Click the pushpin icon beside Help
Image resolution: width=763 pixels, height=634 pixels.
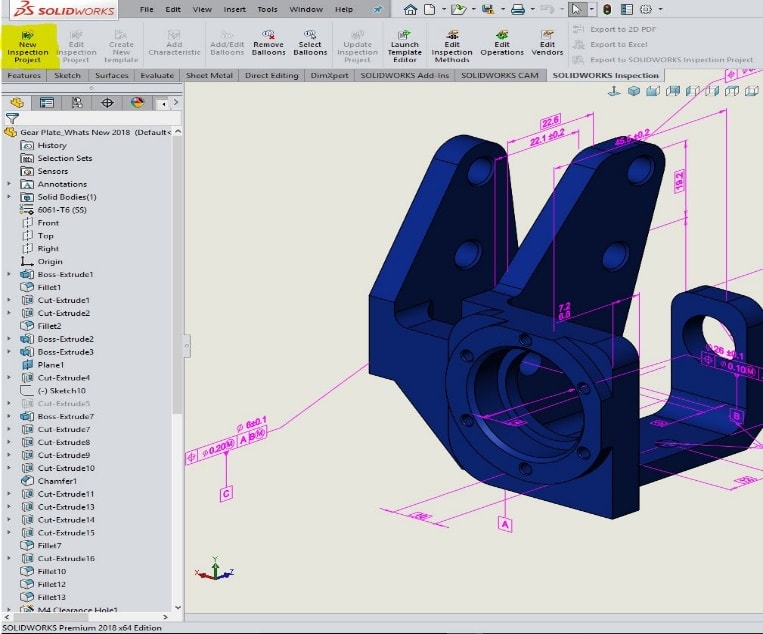(377, 9)
